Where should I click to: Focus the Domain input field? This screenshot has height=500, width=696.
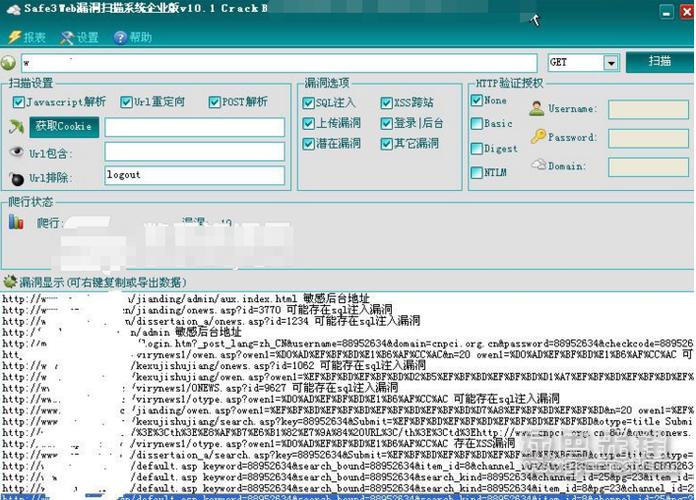pyautogui.click(x=648, y=167)
